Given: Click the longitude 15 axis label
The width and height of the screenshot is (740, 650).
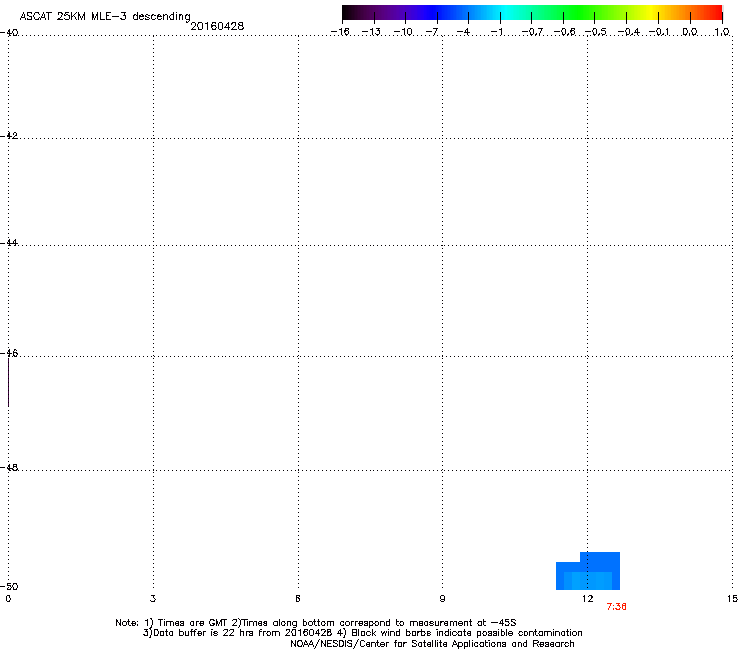Looking at the screenshot, I should click(732, 599).
